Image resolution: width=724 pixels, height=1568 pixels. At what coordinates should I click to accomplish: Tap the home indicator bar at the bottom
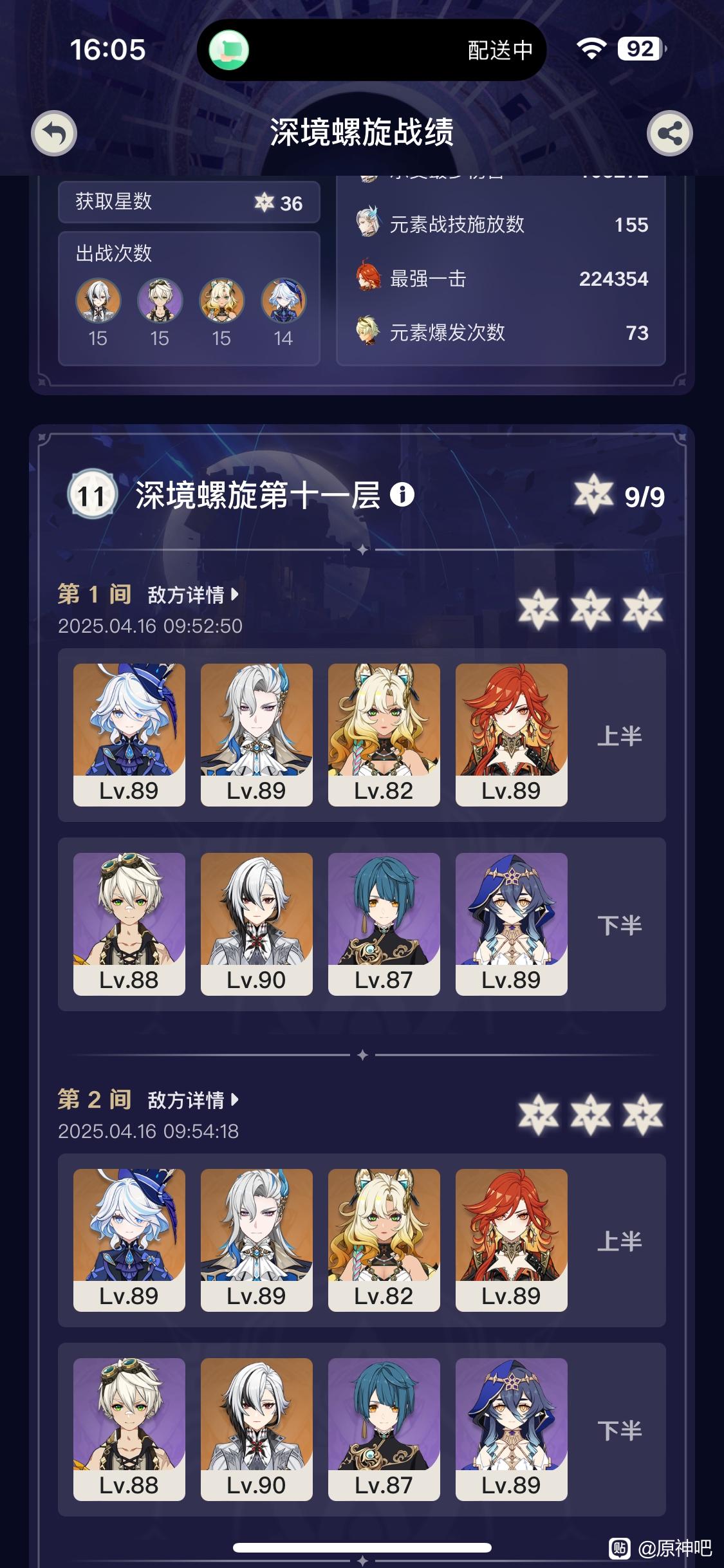(x=362, y=1548)
